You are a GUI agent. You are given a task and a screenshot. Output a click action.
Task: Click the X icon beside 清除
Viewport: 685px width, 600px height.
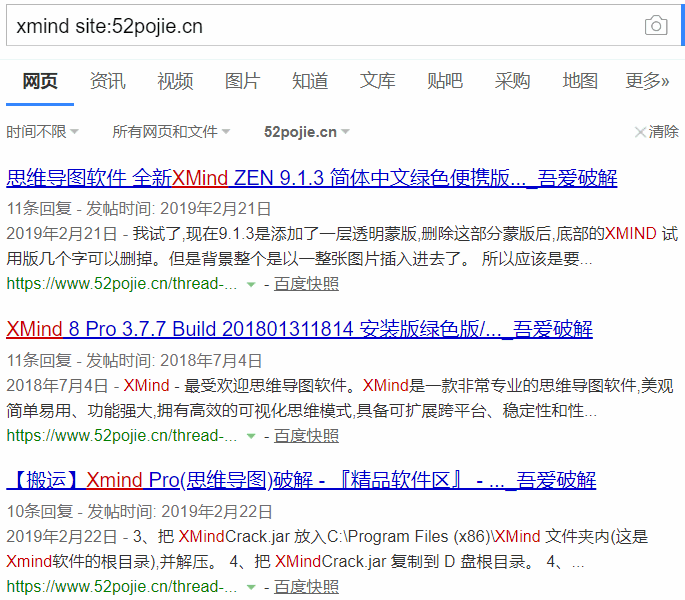(x=640, y=132)
